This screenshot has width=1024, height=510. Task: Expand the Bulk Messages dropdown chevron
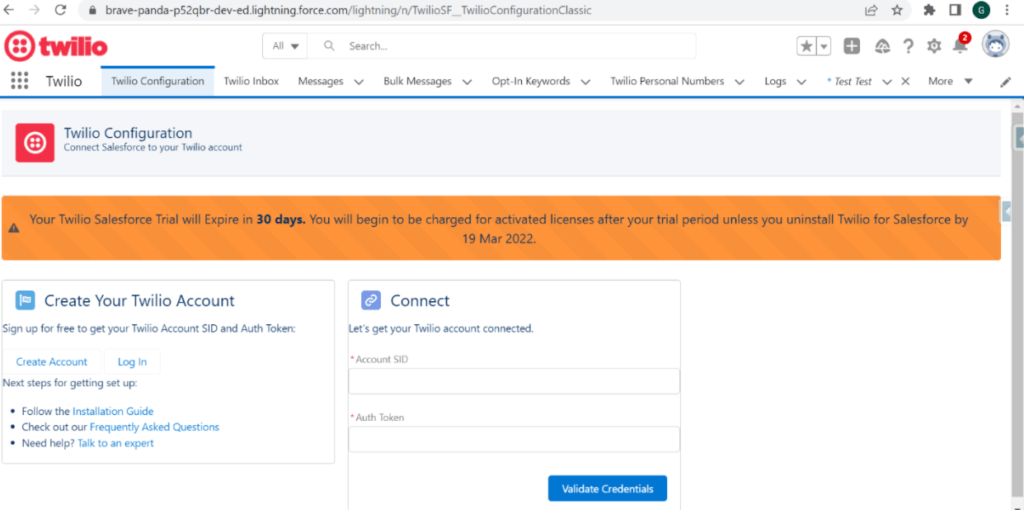pos(467,82)
